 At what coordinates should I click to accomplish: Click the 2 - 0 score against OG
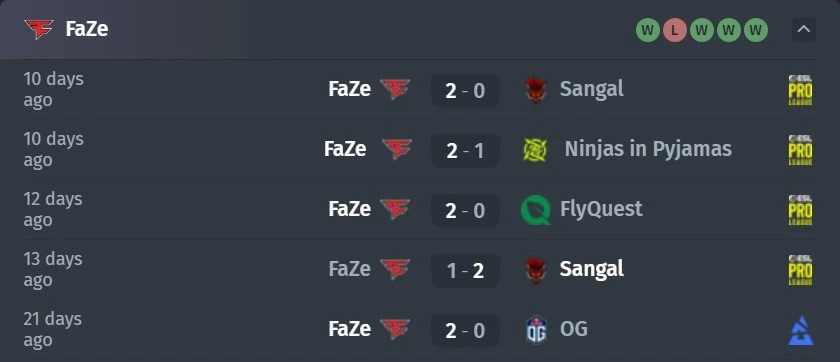click(x=466, y=330)
